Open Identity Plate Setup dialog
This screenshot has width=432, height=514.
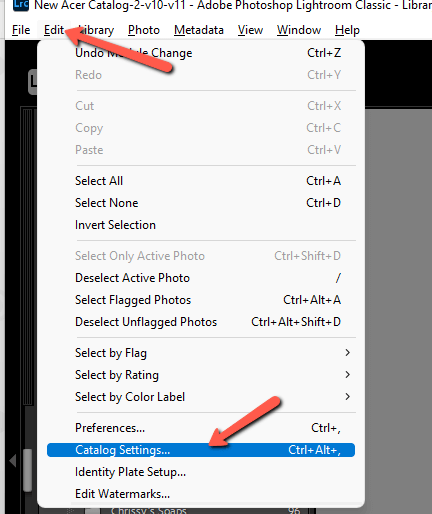201,472
